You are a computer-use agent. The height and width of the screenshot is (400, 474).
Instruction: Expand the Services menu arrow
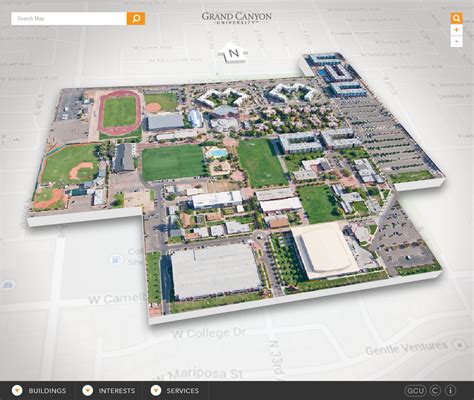tap(156, 390)
